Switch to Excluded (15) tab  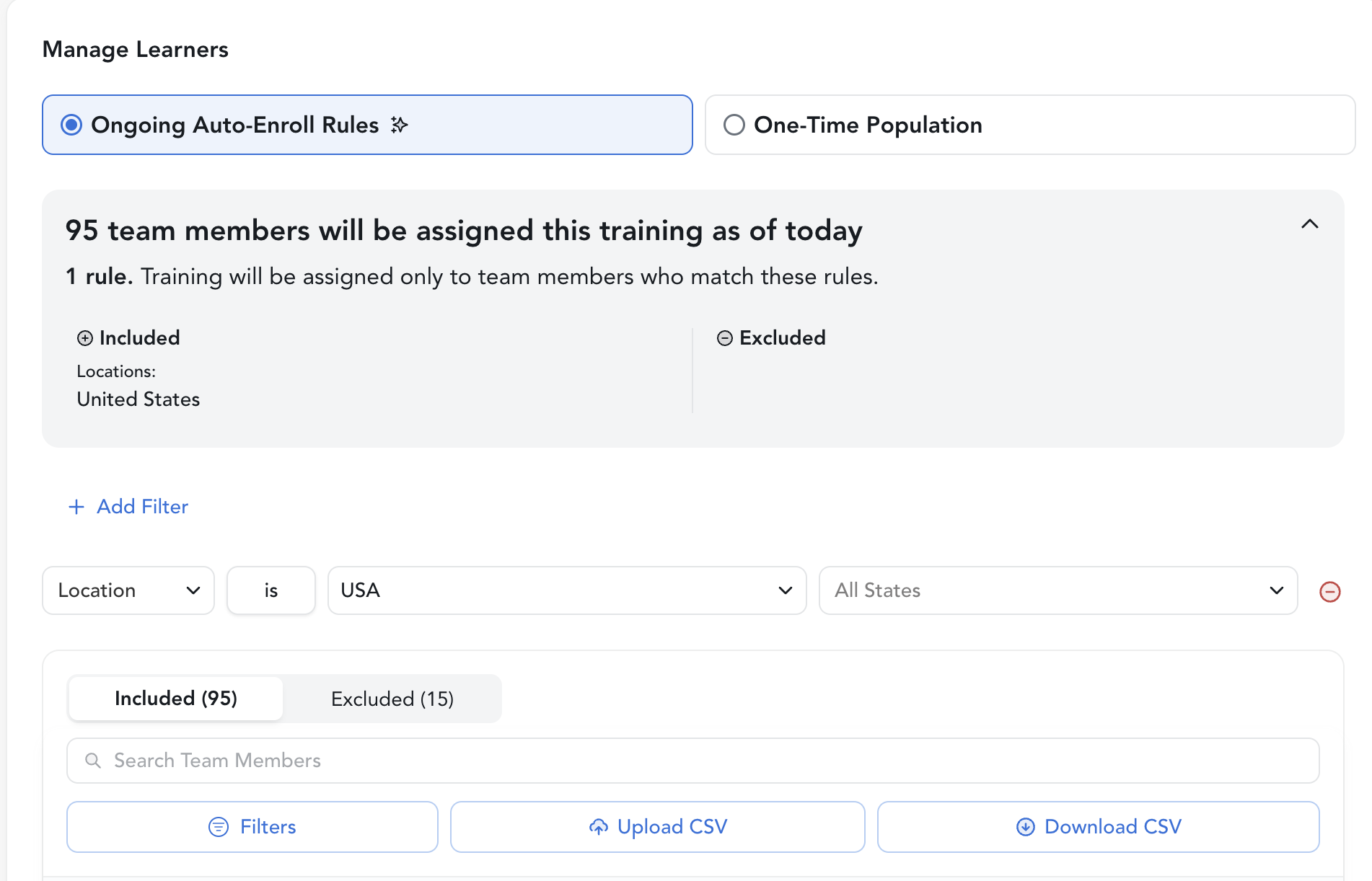(392, 699)
